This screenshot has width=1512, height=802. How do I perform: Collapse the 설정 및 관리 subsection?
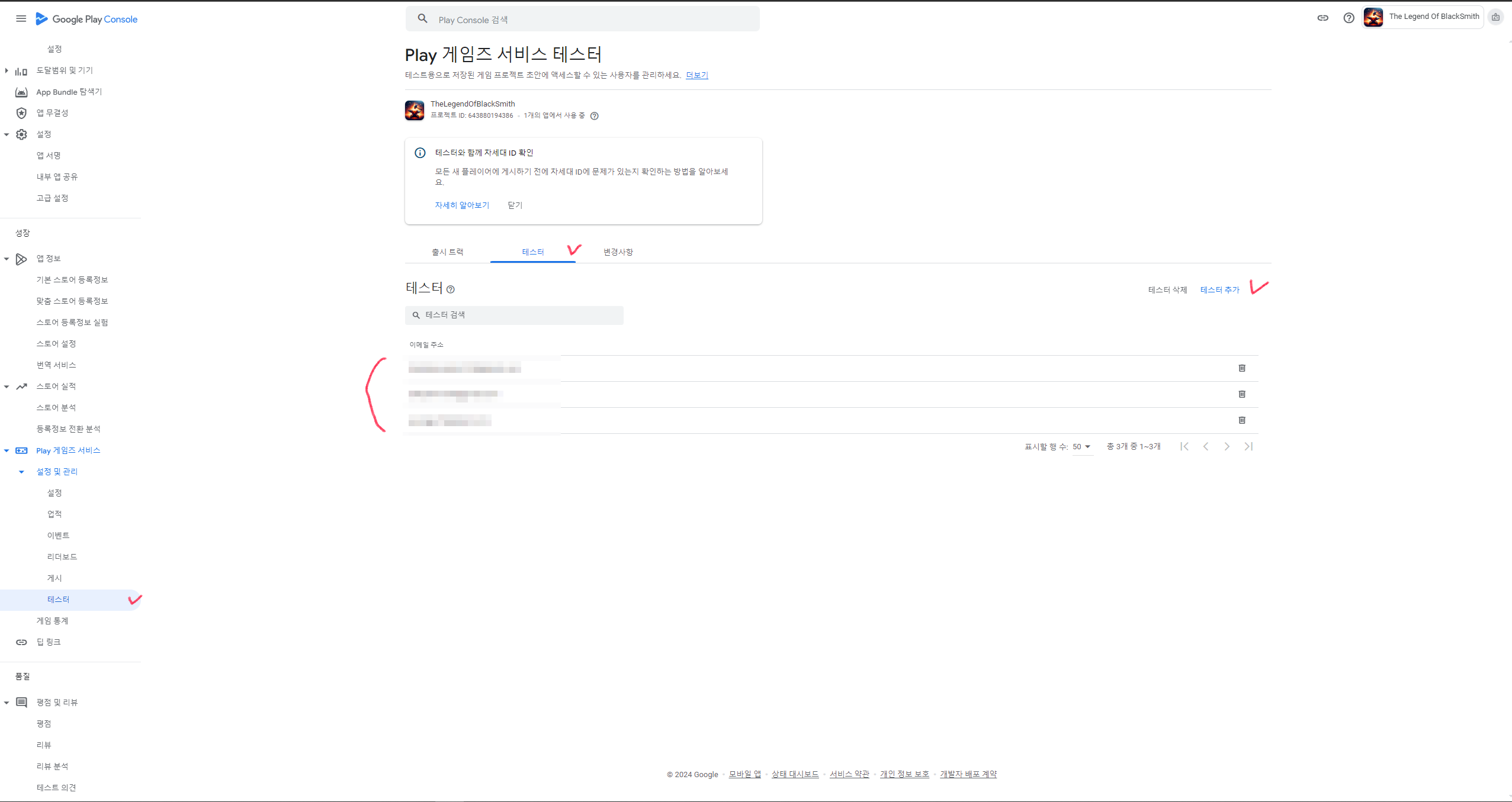pyautogui.click(x=21, y=472)
